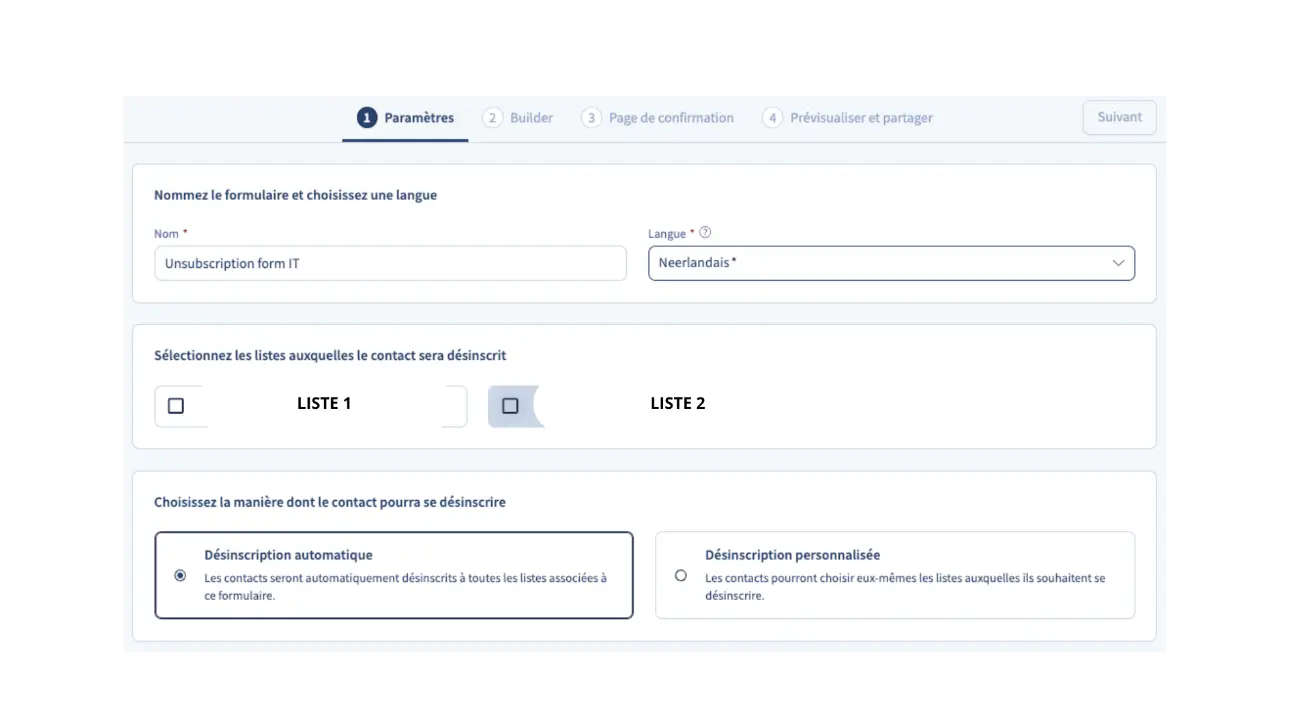Viewport: 1290px width, 725px height.
Task: Click the help icon next to Langue
Action: (x=705, y=233)
